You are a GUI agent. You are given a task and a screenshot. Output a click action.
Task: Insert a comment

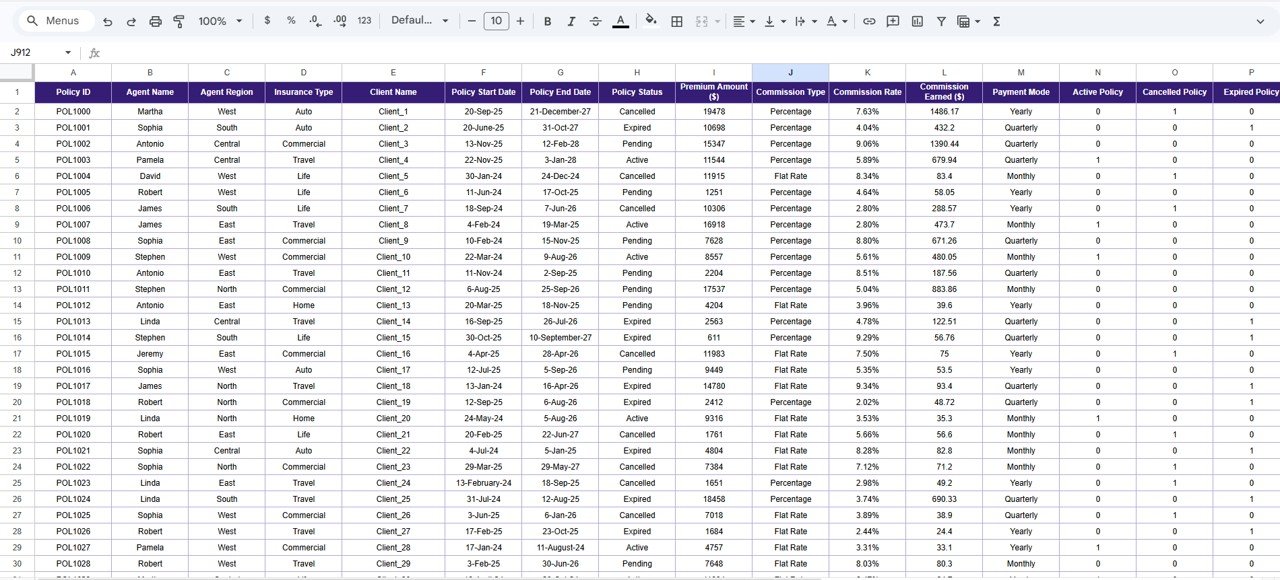(893, 20)
